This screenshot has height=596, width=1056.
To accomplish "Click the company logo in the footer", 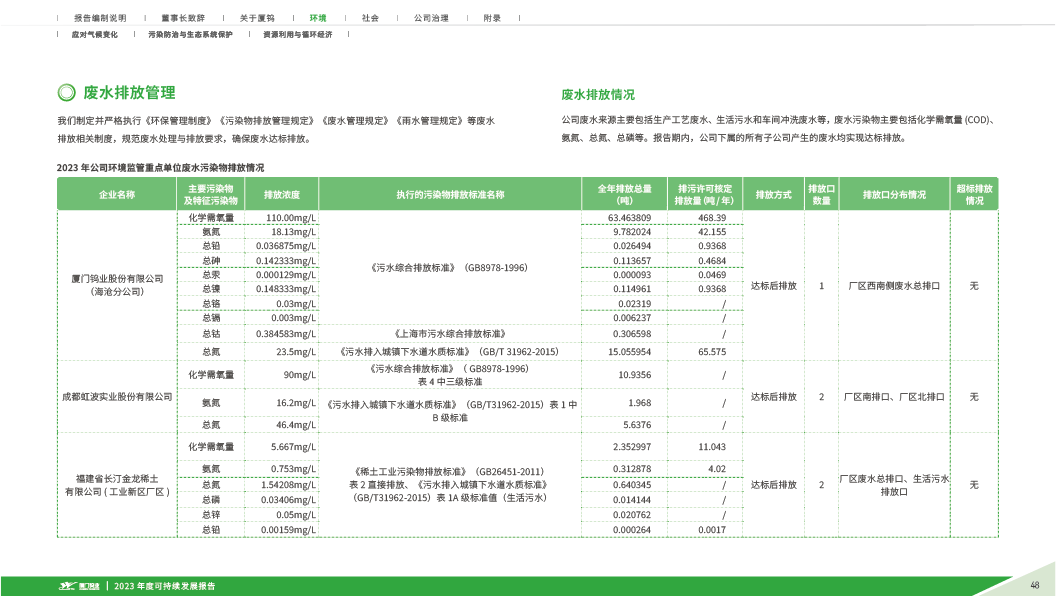I will 80,586.
